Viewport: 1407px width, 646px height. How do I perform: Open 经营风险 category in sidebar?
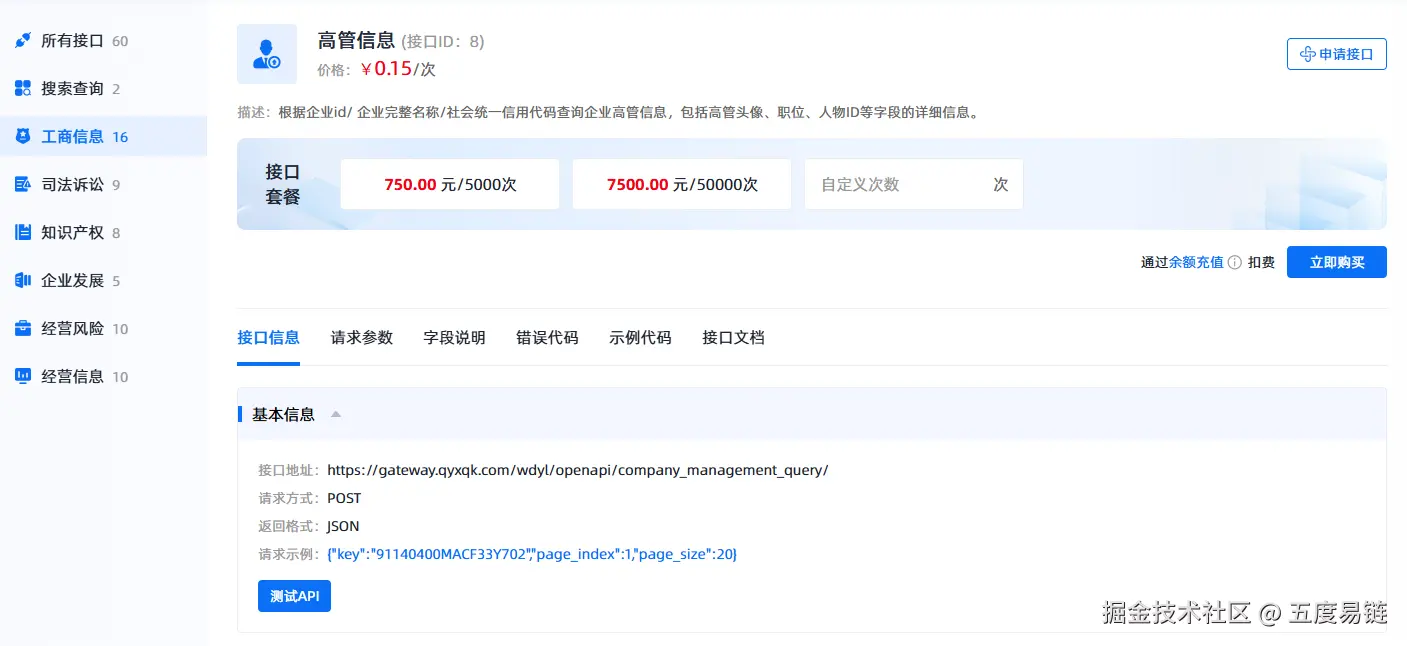tap(103, 329)
